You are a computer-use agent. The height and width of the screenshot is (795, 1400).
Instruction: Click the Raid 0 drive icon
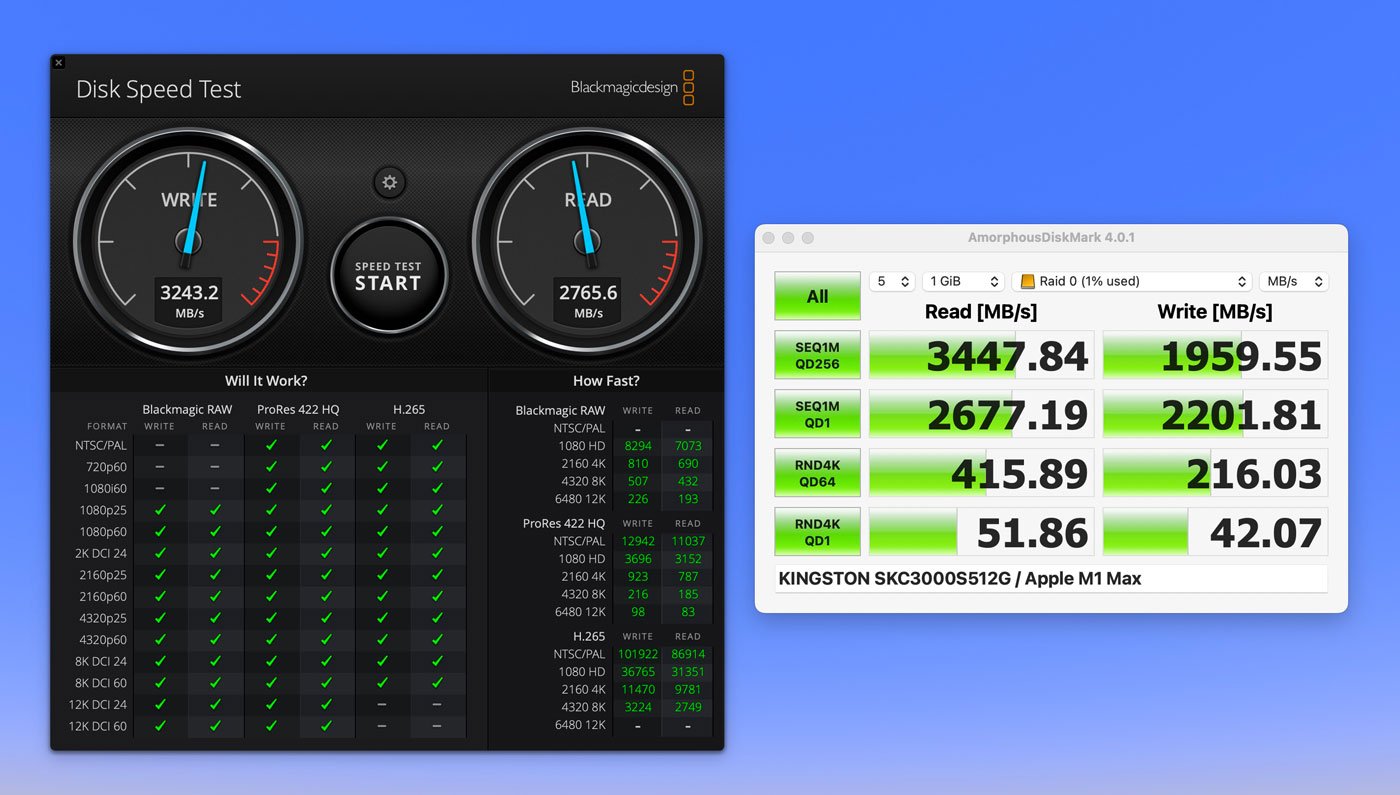(x=1027, y=282)
